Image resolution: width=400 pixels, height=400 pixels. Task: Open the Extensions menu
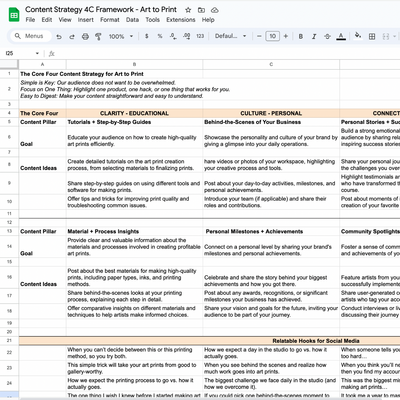point(181,20)
